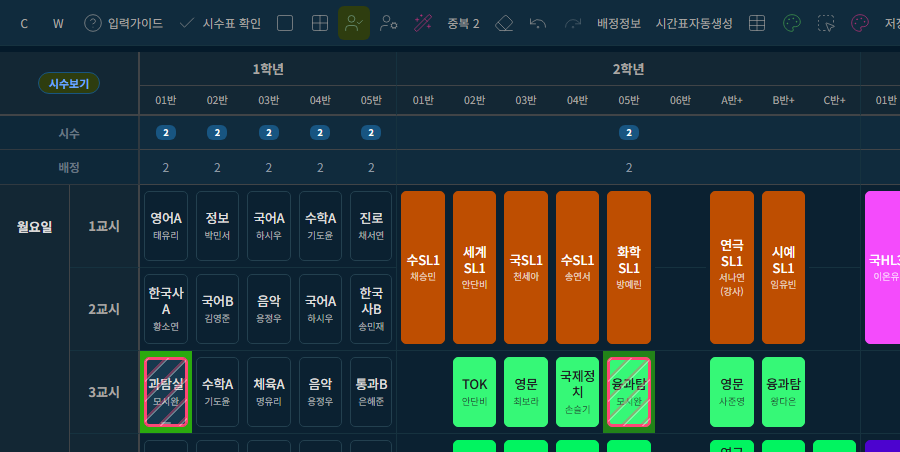Screen dimensions: 900x452
Task: Select the 음악 용정우 card in 2교시
Action: point(269,309)
